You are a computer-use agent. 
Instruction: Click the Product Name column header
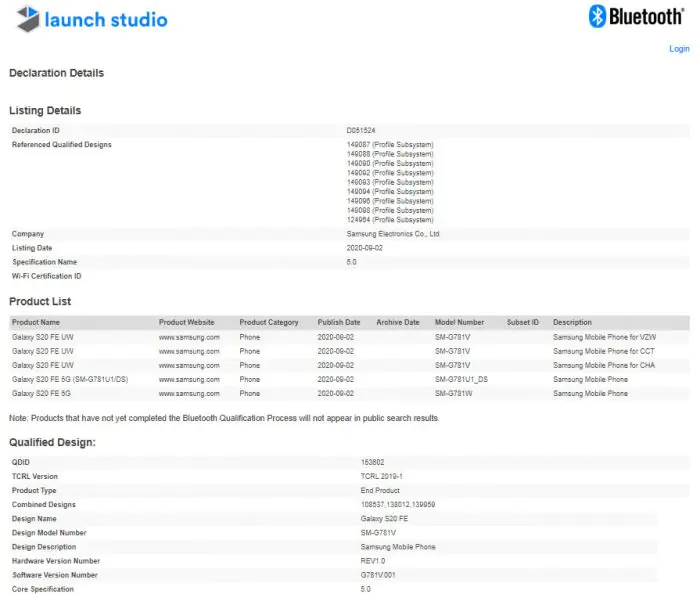pyautogui.click(x=36, y=322)
